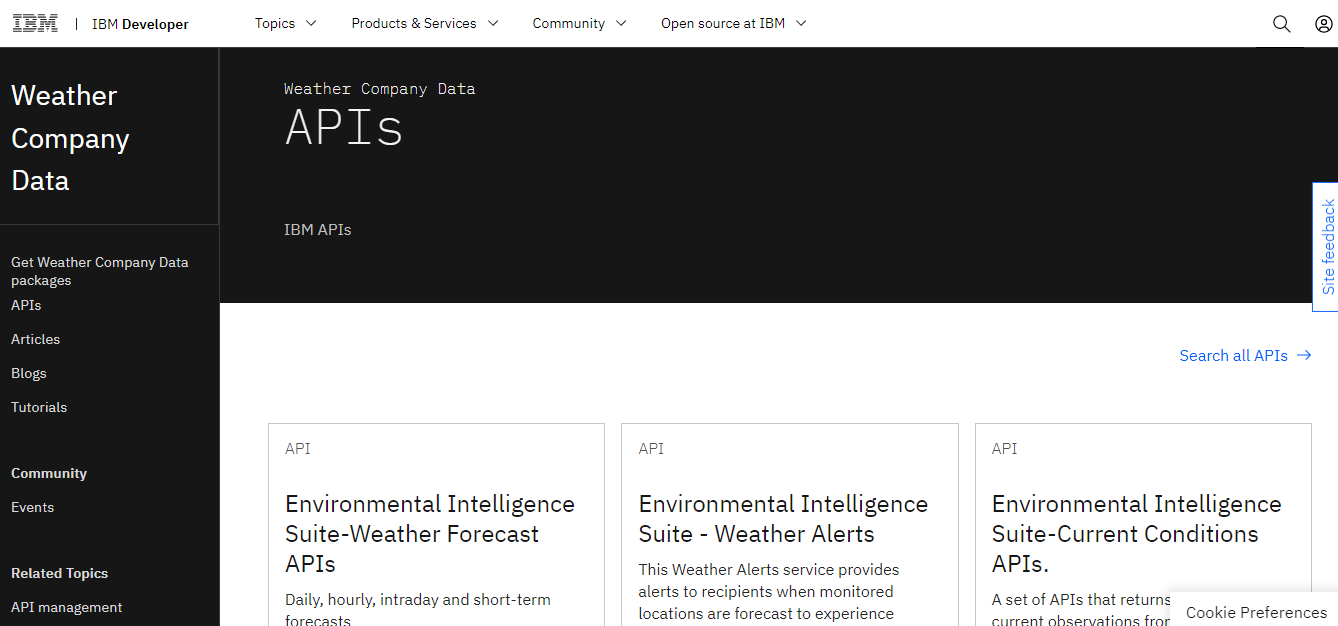Open the Site feedback tab

coord(1325,247)
